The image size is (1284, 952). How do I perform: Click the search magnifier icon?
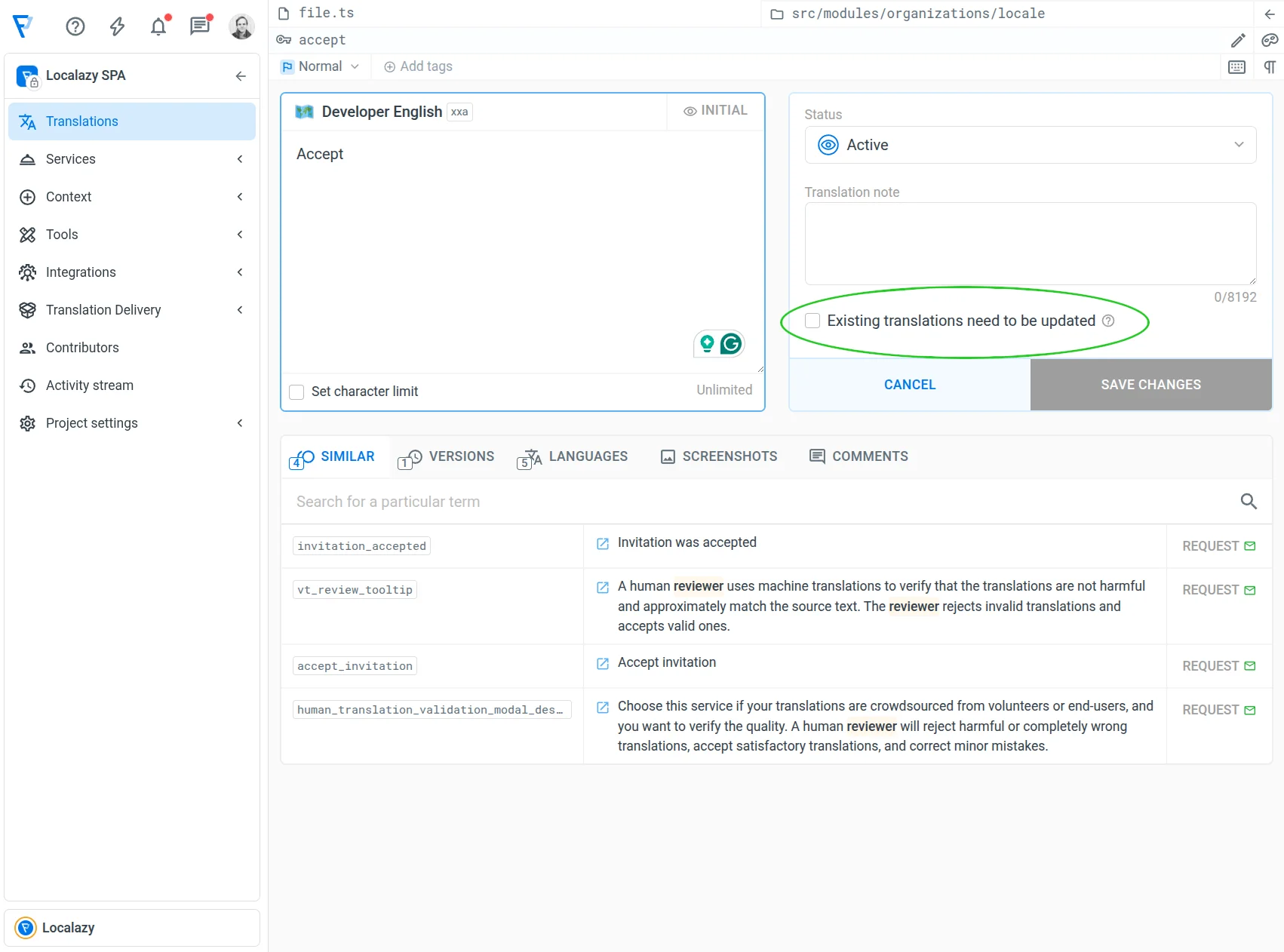pos(1249,502)
